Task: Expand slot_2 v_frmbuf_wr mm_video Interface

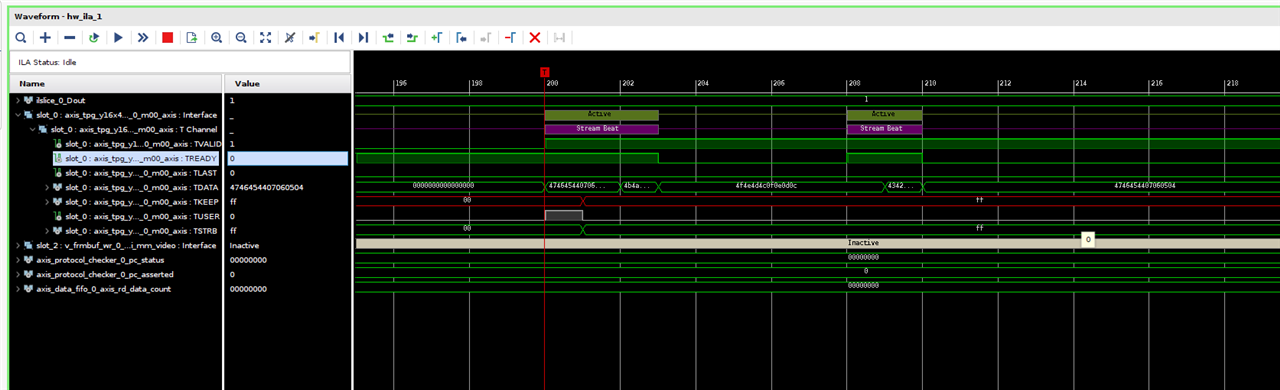Action: click(17, 245)
